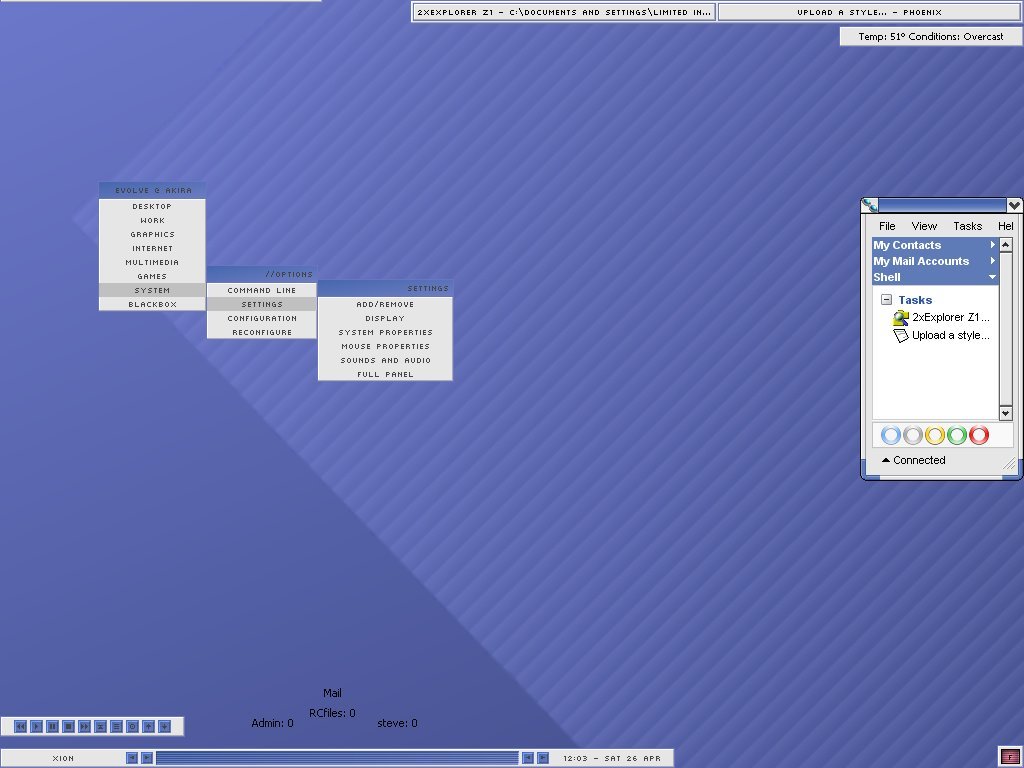
Task: Open the playlist with the three-lines icon
Action: pos(116,726)
